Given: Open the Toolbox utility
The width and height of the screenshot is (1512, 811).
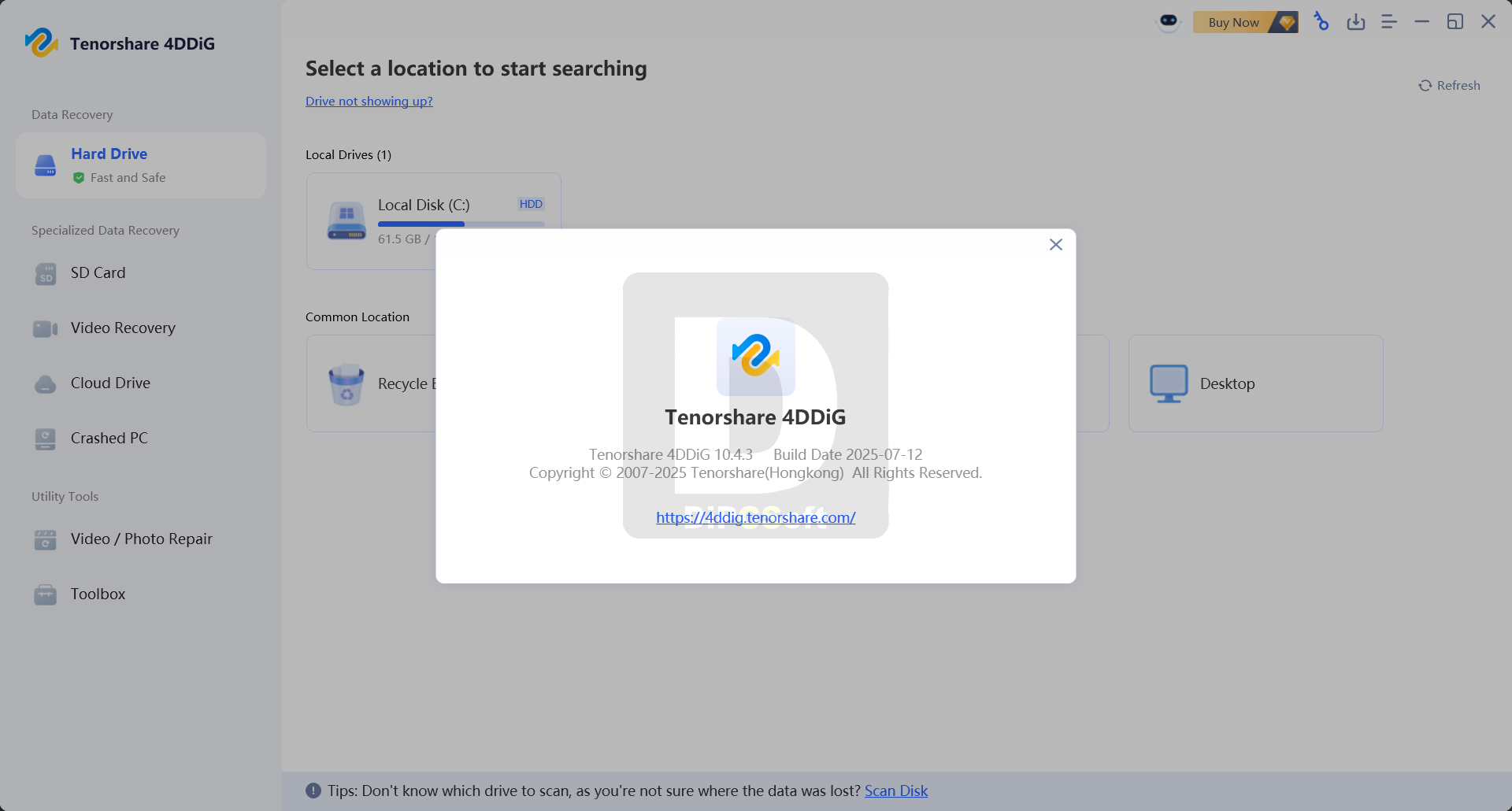Looking at the screenshot, I should (x=141, y=594).
